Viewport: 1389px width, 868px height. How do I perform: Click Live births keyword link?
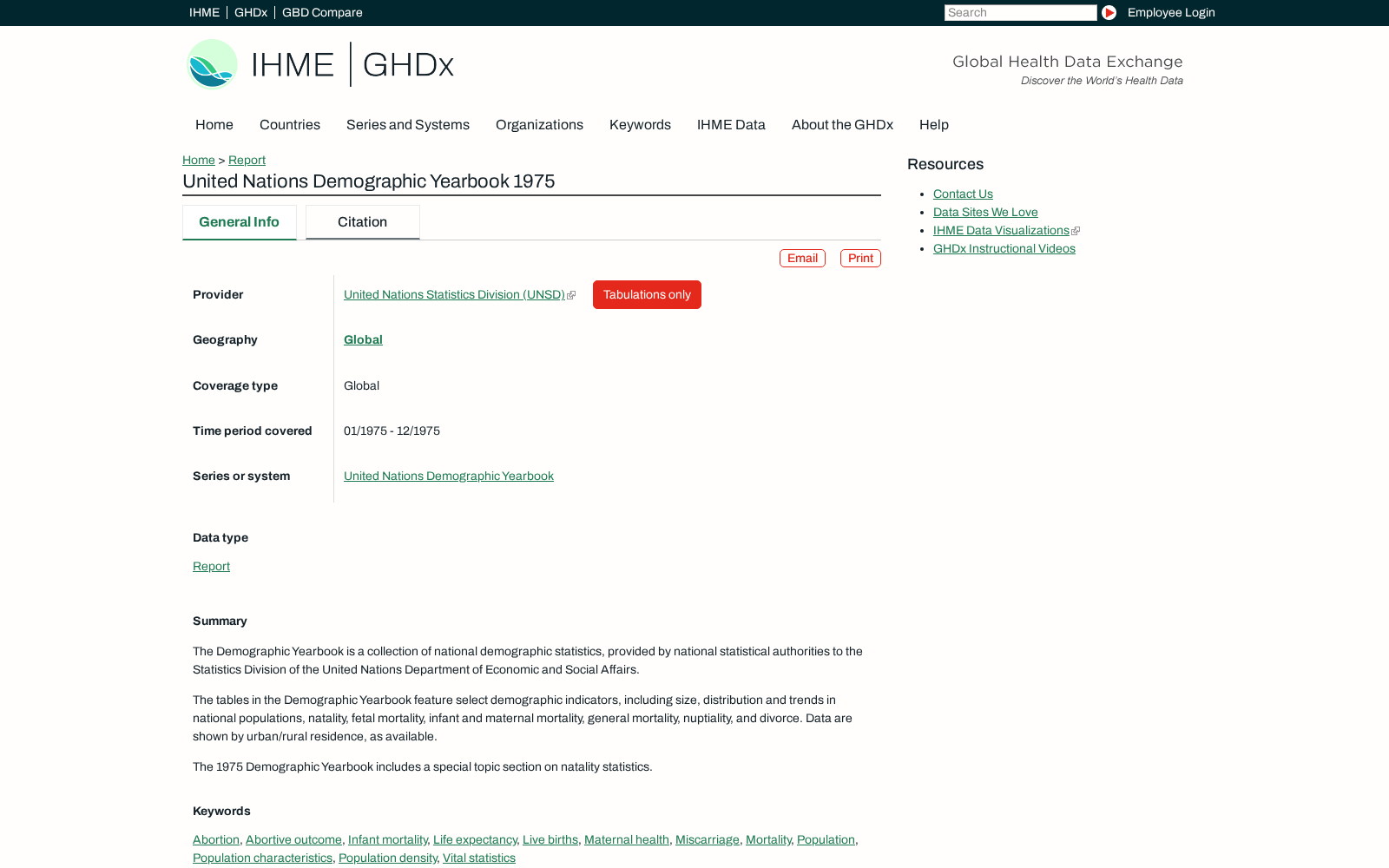coord(550,839)
